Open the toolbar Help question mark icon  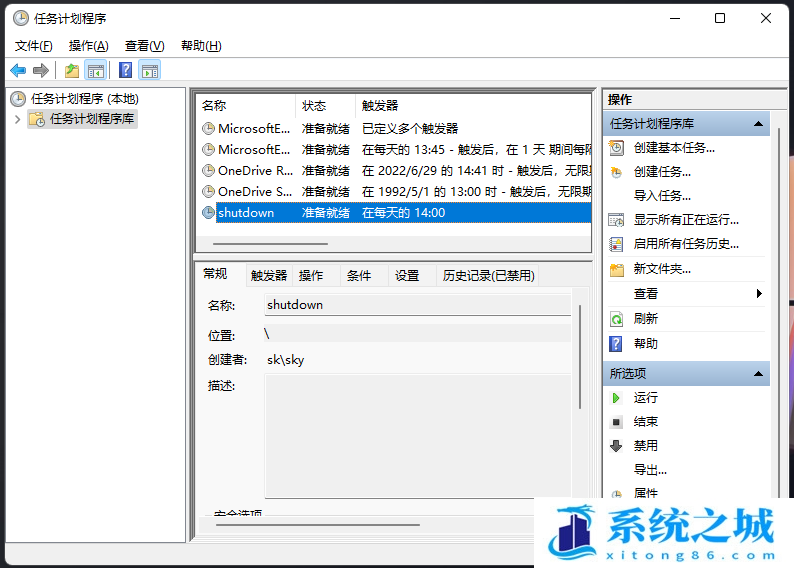point(125,70)
